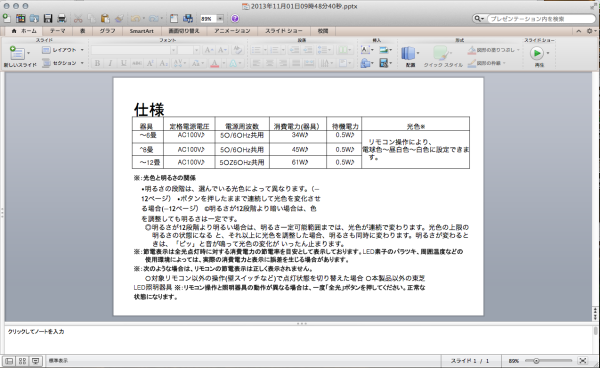Open the Media Browser icon

pyautogui.click(x=188, y=18)
